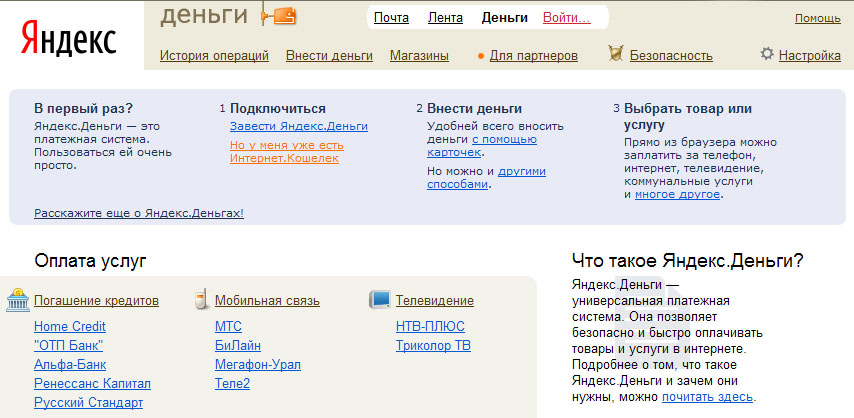Open the Для партнеров link

click(x=534, y=56)
